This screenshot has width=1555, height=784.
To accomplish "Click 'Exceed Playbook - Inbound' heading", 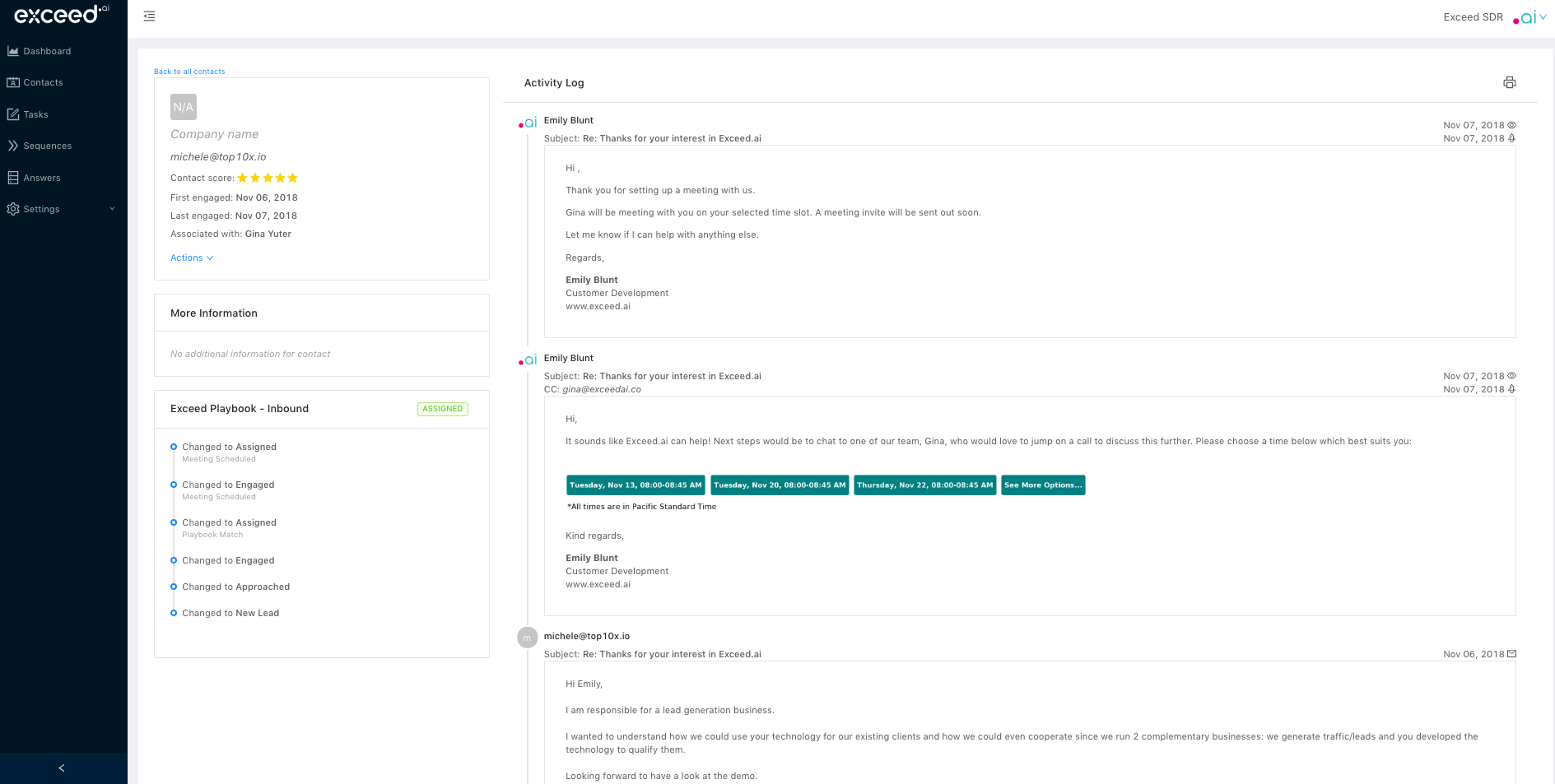I will (240, 409).
